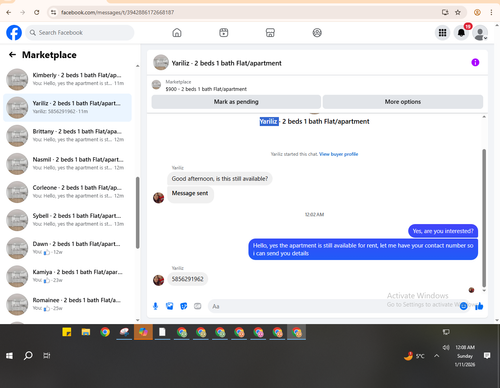This screenshot has width=500, height=388.
Task: Go to the Facebook Home icon
Action: (x=177, y=33)
